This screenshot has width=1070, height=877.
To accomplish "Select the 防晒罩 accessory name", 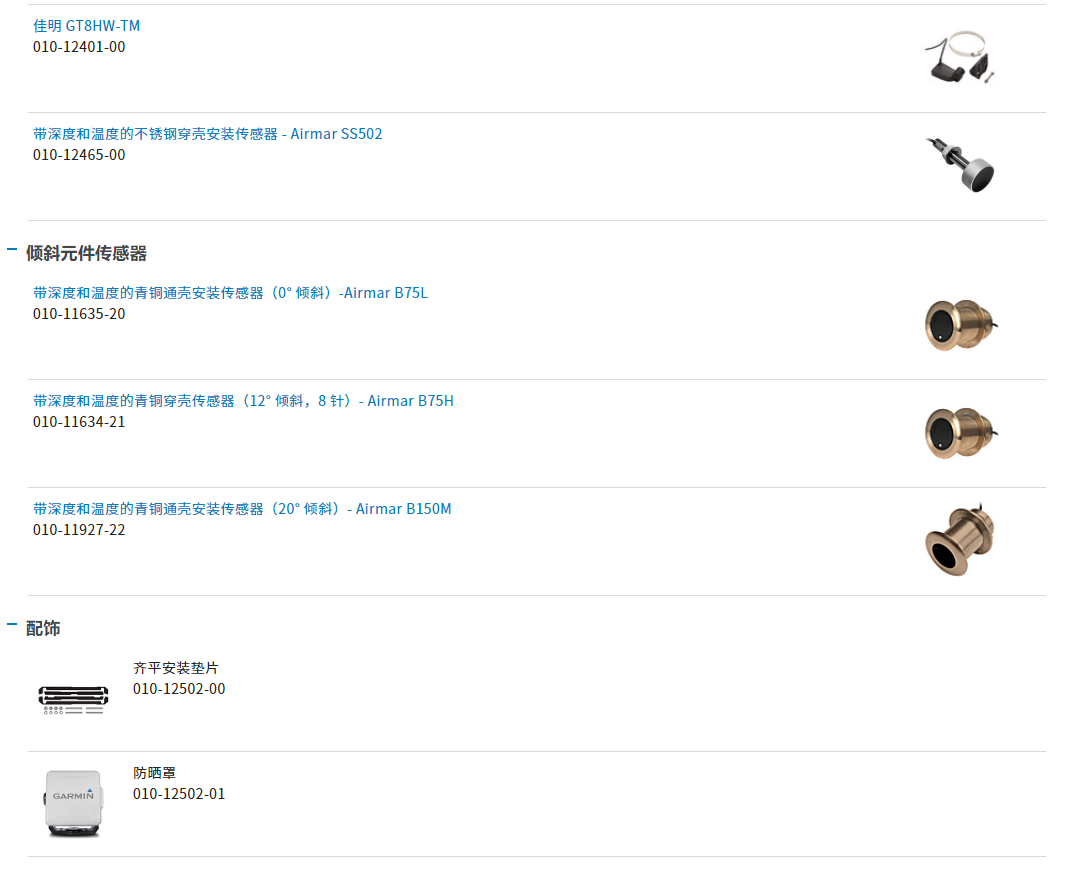I will [154, 773].
